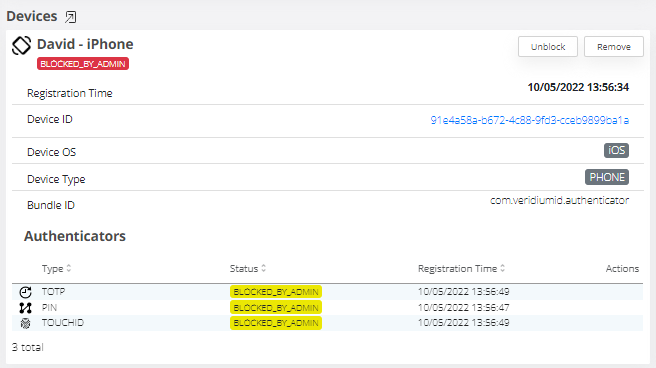Click the PHONE device type badge
Screen dimensions: 656x368
click(x=607, y=177)
